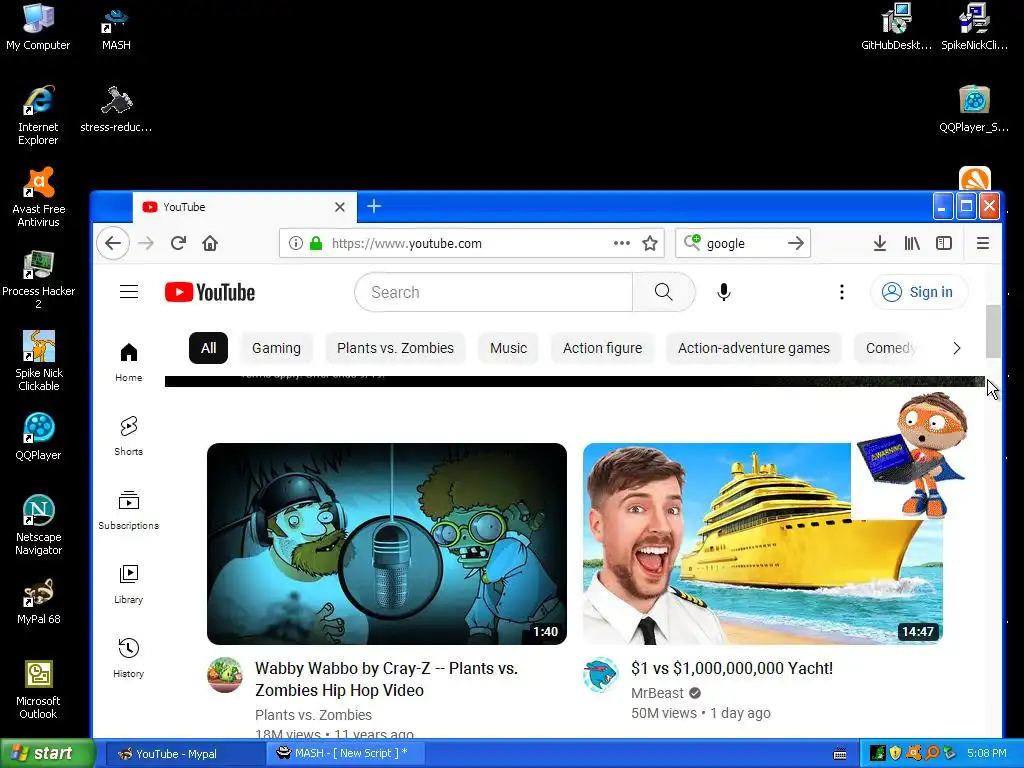This screenshot has width=1024, height=768.
Task: Click the YouTube logo
Action: 210,292
